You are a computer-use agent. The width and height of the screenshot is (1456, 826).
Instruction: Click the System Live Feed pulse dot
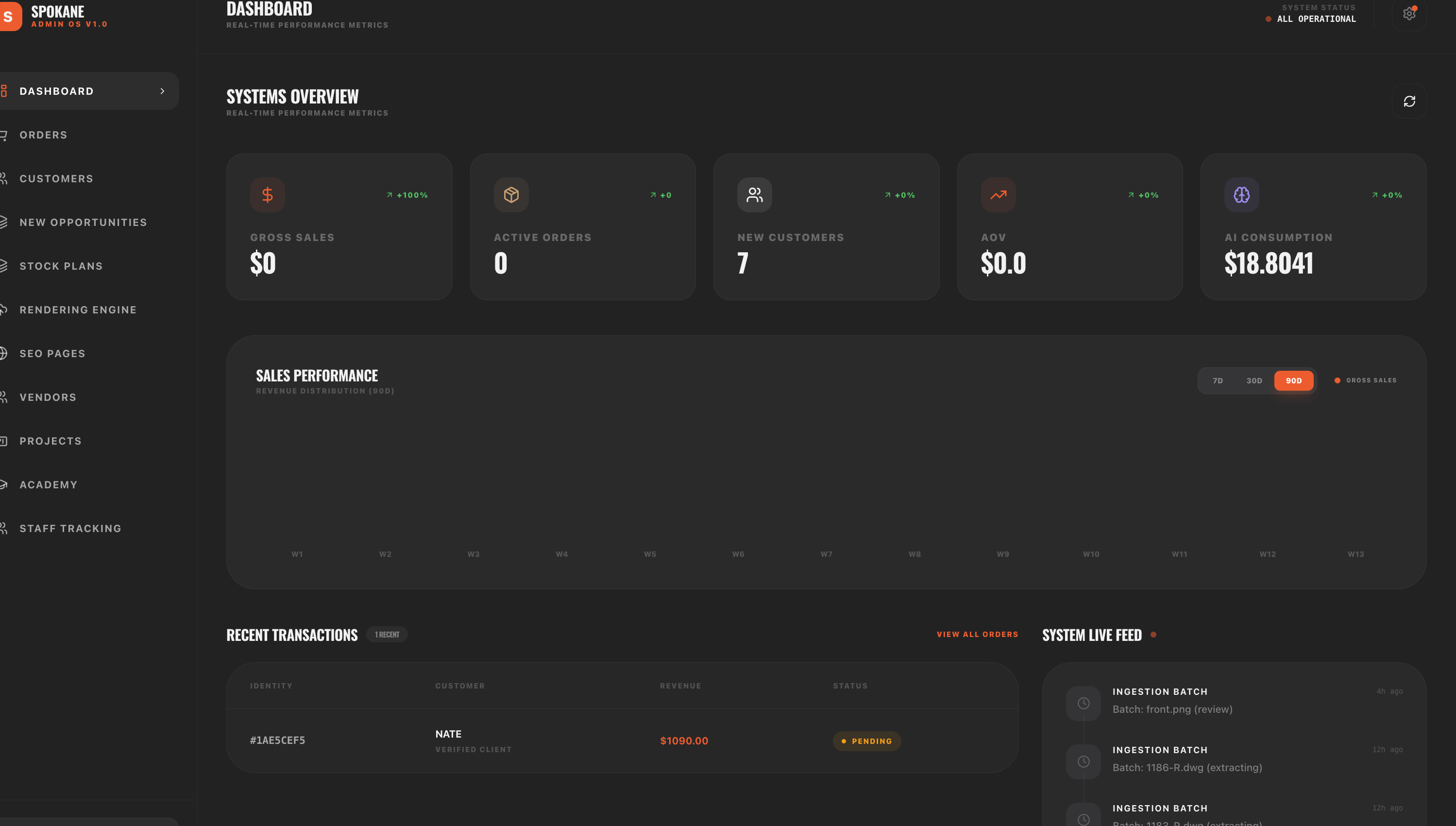1153,634
